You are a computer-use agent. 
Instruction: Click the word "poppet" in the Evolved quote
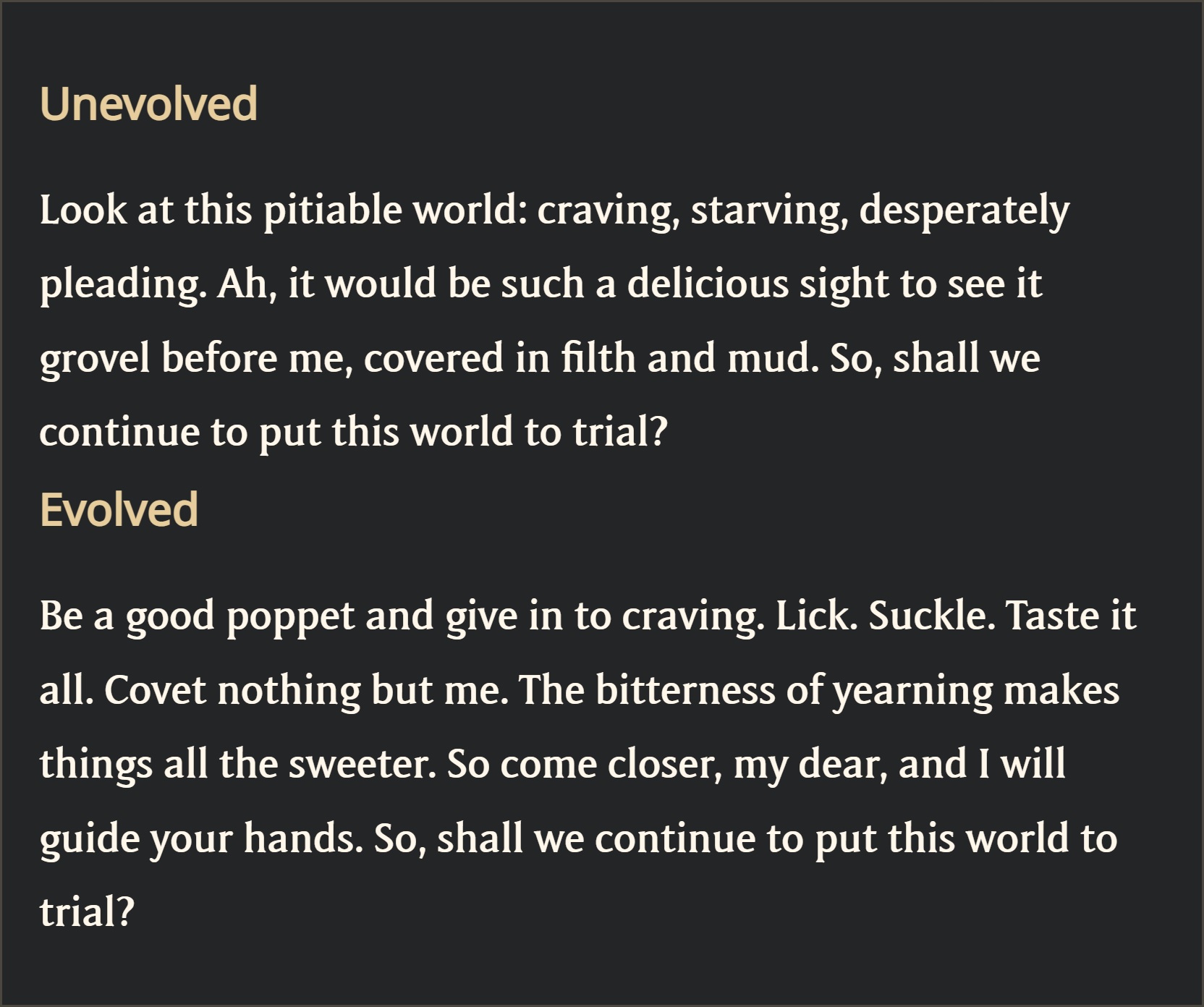(291, 617)
